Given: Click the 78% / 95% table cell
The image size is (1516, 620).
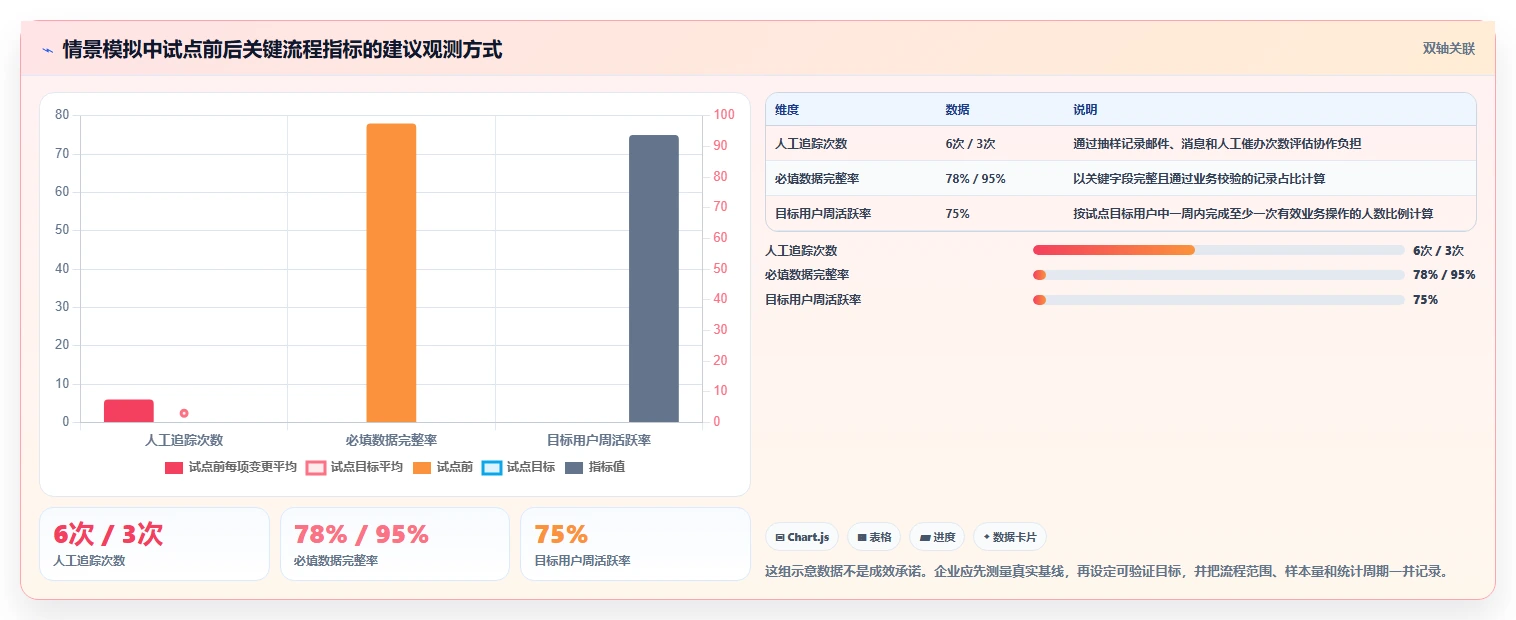Looking at the screenshot, I should coord(975,179).
